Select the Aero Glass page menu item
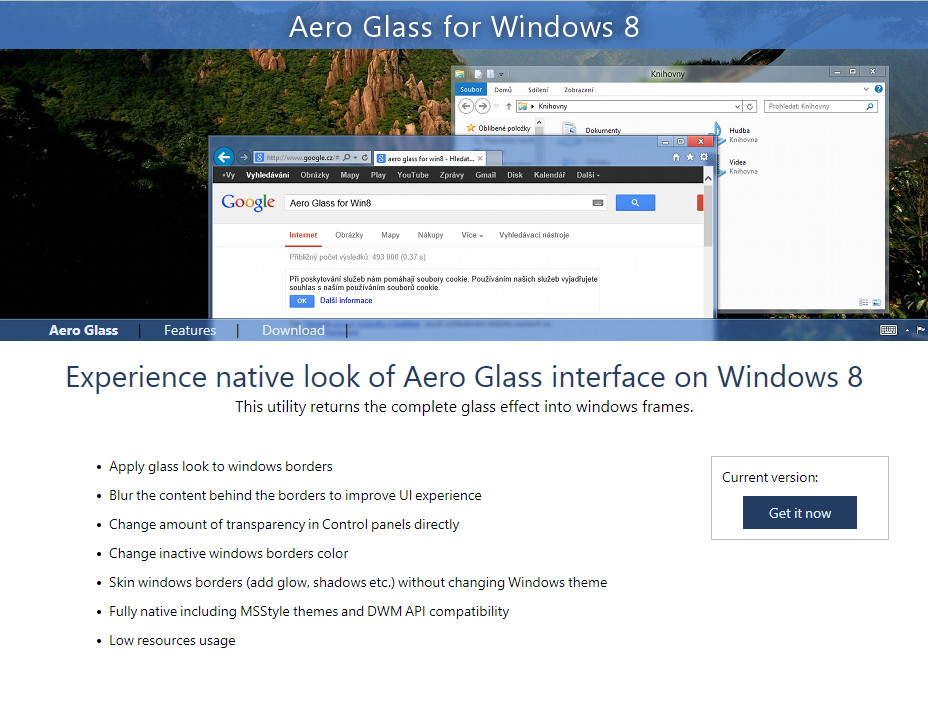 (83, 330)
